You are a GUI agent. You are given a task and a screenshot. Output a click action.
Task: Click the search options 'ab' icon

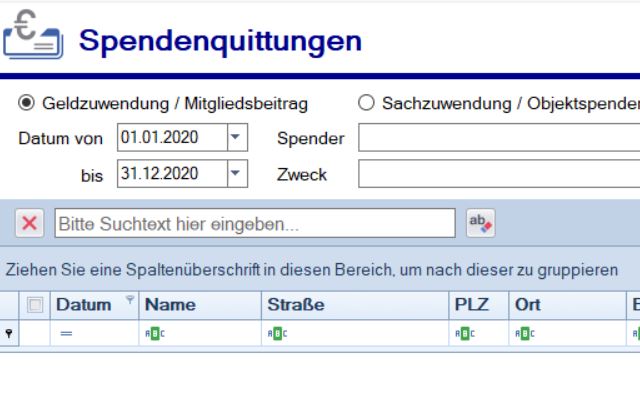click(x=481, y=224)
